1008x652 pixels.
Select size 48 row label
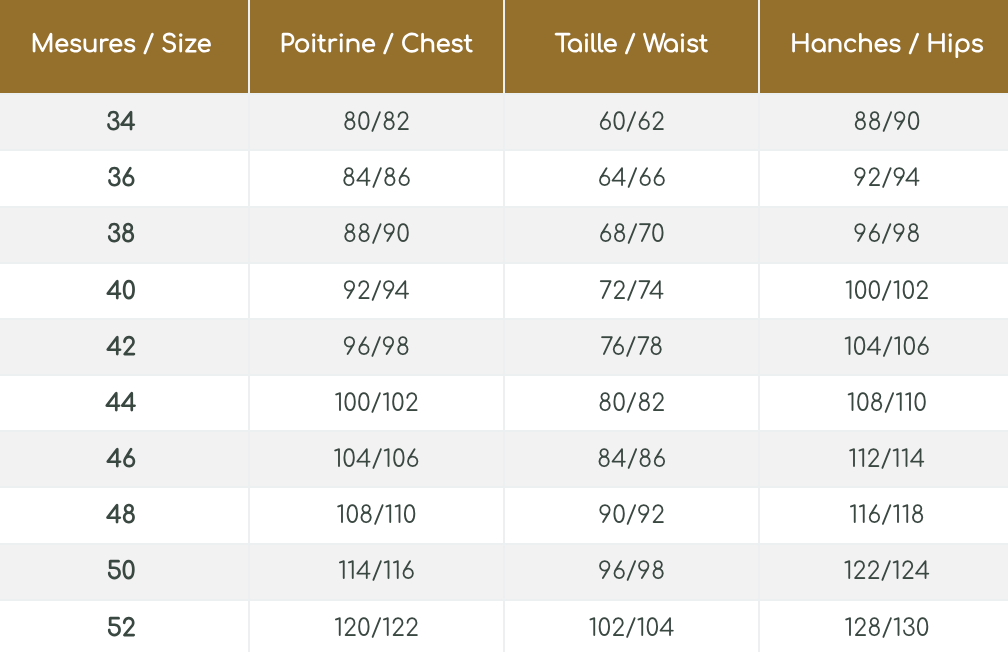121,514
